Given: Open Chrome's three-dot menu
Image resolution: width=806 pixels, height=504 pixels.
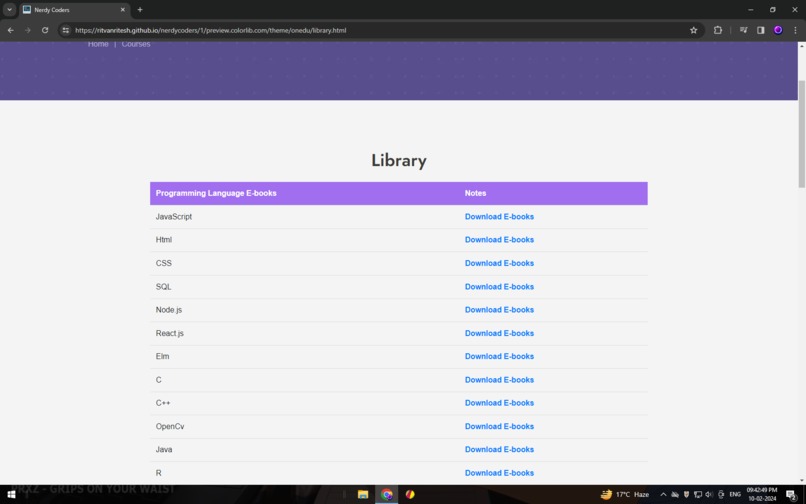Looking at the screenshot, I should pos(795,30).
